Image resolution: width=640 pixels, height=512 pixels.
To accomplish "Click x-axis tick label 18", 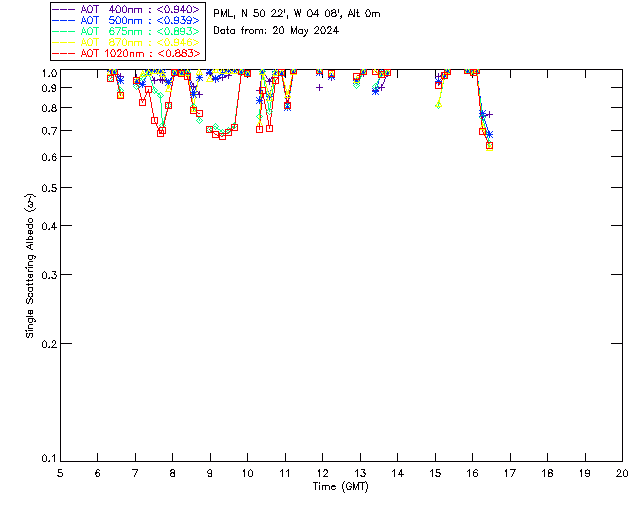I will [x=547, y=473].
